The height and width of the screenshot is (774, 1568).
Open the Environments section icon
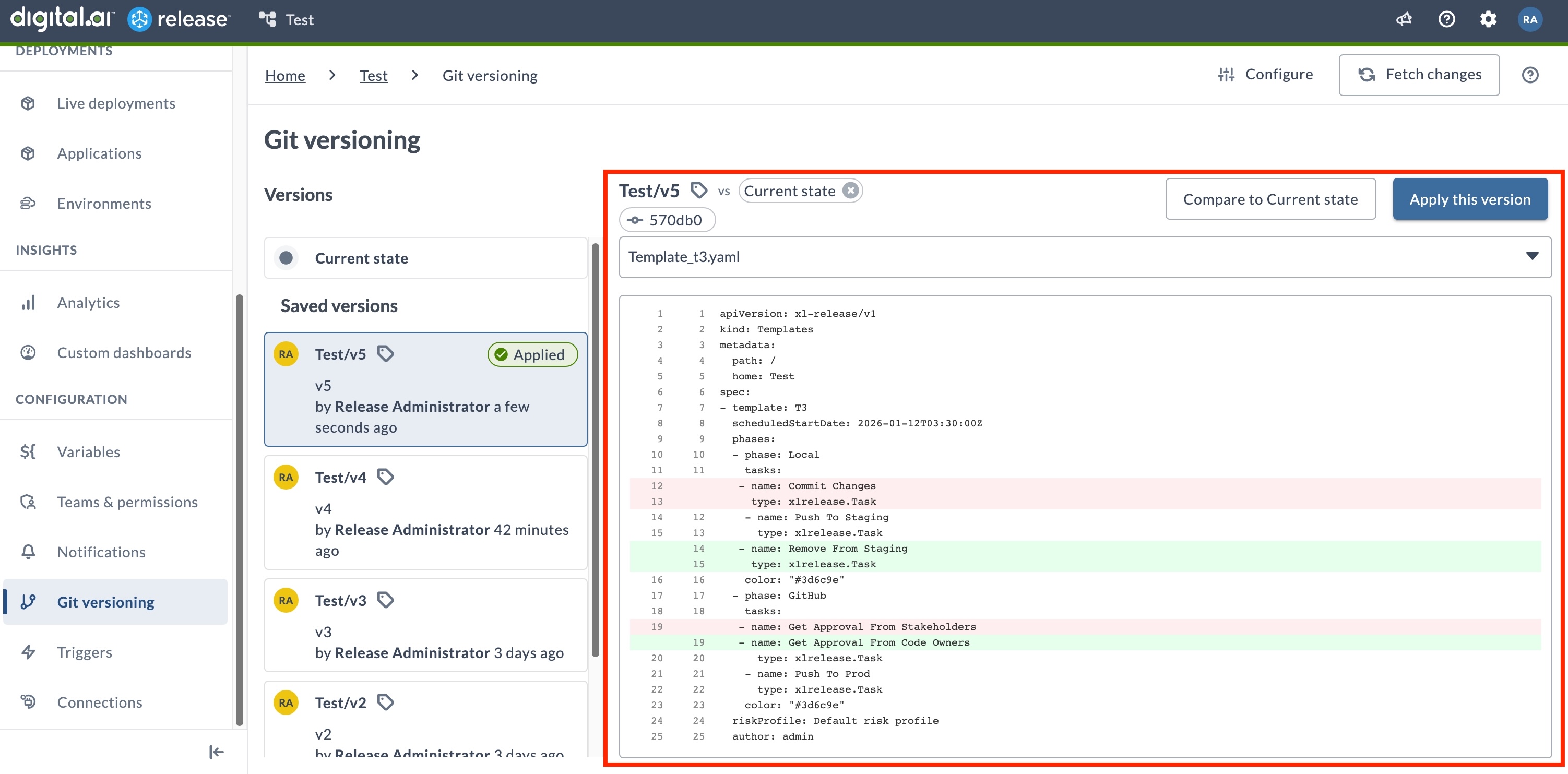point(28,203)
